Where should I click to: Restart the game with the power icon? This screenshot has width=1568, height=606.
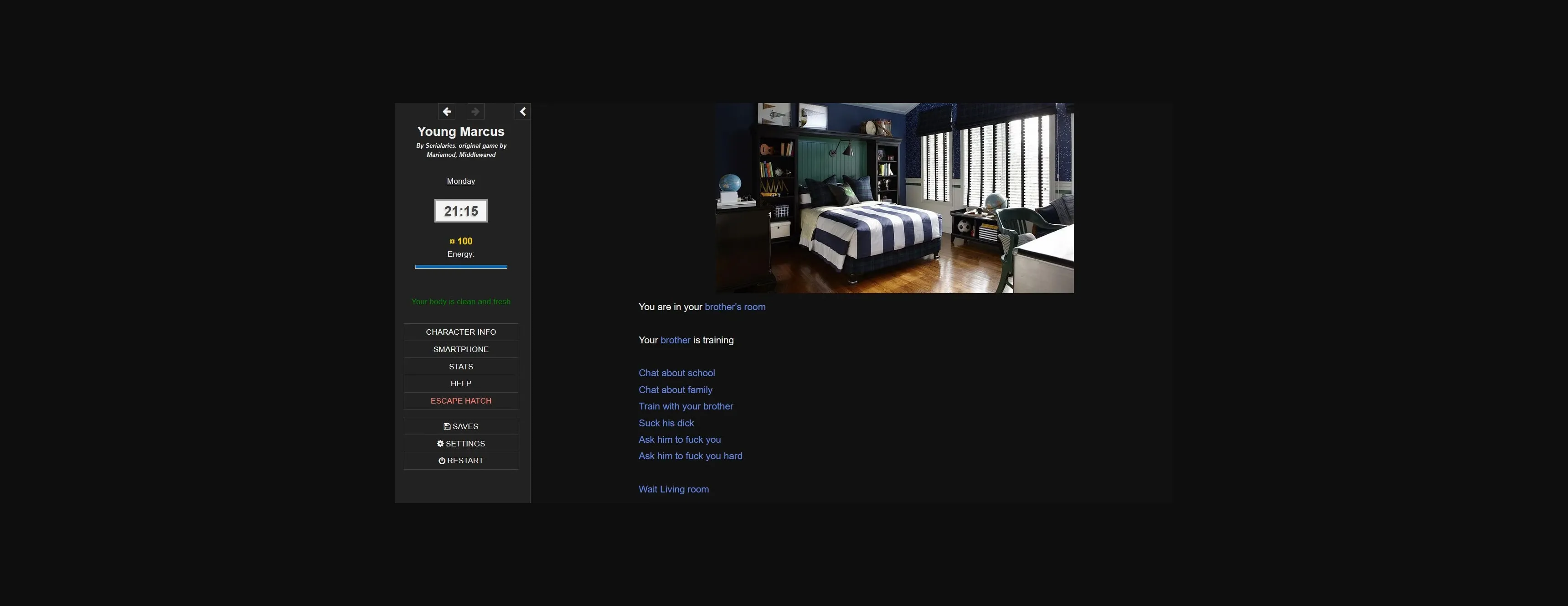point(461,461)
